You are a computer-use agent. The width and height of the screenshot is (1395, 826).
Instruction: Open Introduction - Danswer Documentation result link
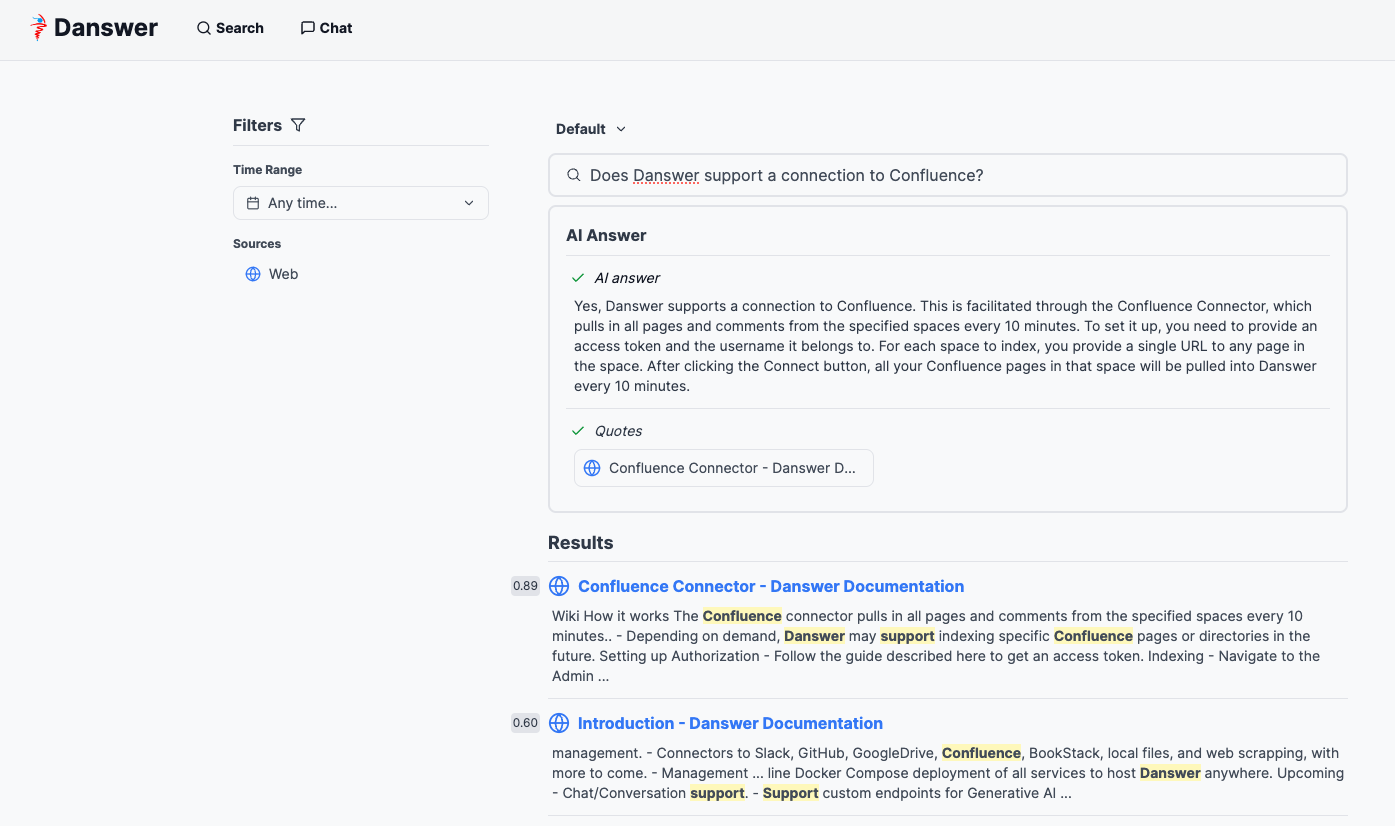[730, 723]
